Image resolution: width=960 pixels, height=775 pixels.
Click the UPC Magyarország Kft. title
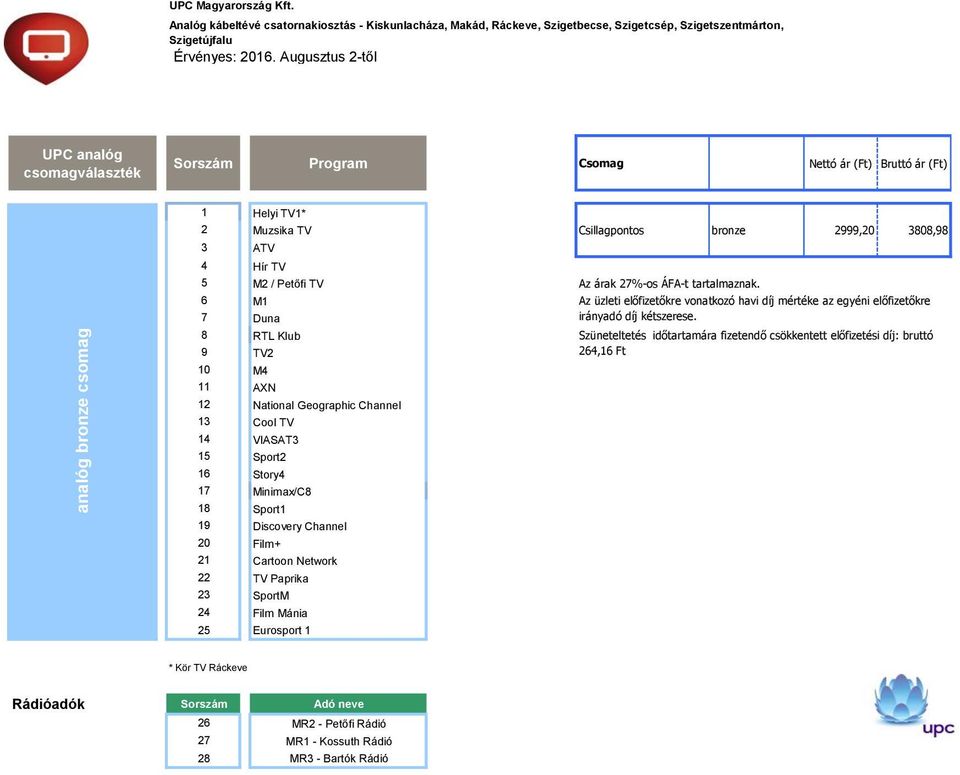[x=231, y=6]
